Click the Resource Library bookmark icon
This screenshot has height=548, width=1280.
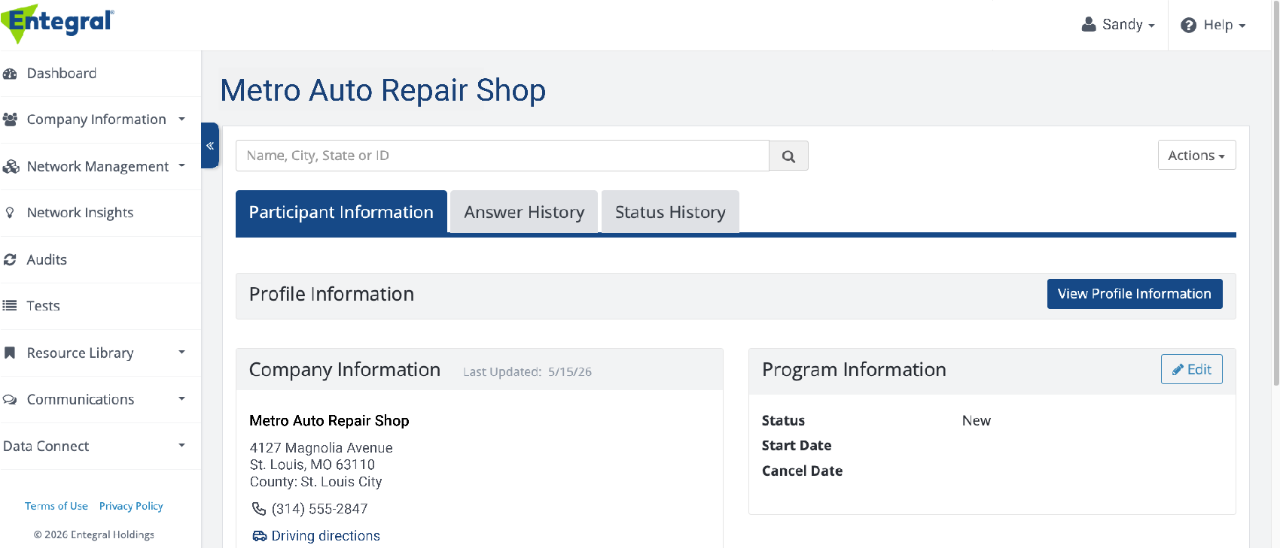click(10, 353)
